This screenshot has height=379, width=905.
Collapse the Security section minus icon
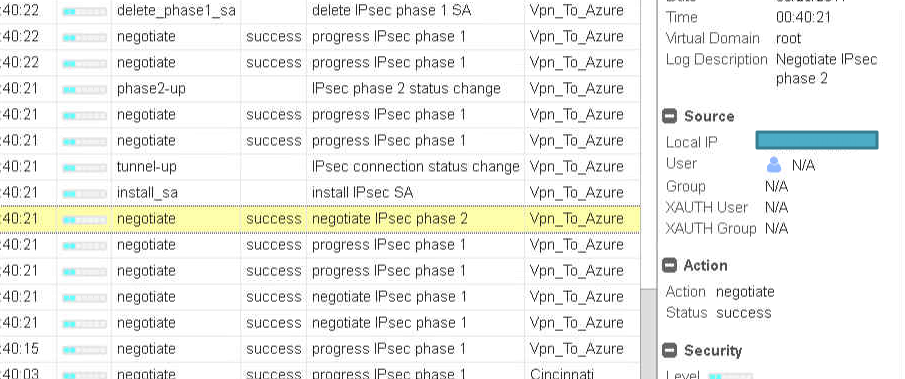670,351
